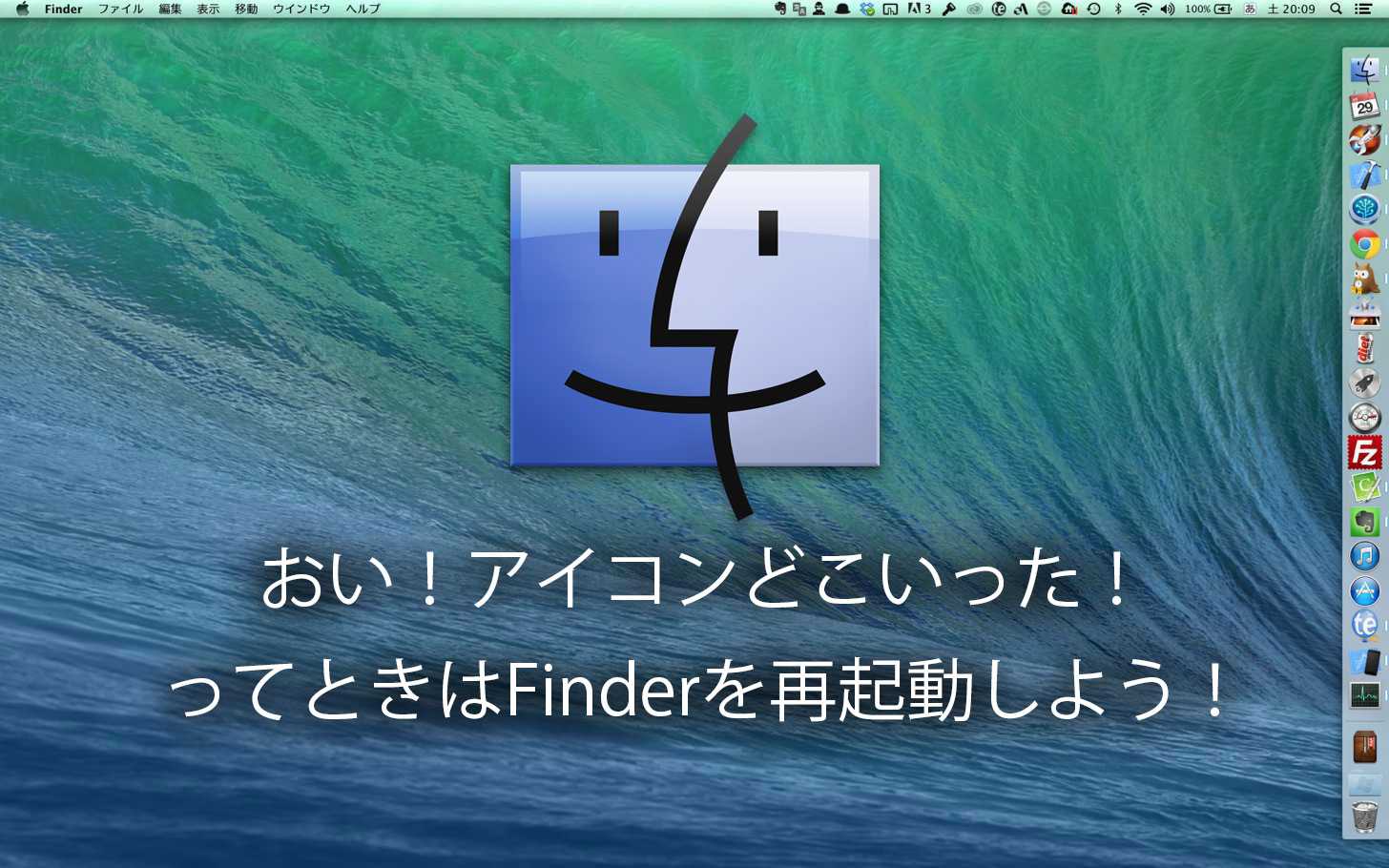Open the 表示 menu
Viewport: 1389px width, 868px height.
(208, 9)
